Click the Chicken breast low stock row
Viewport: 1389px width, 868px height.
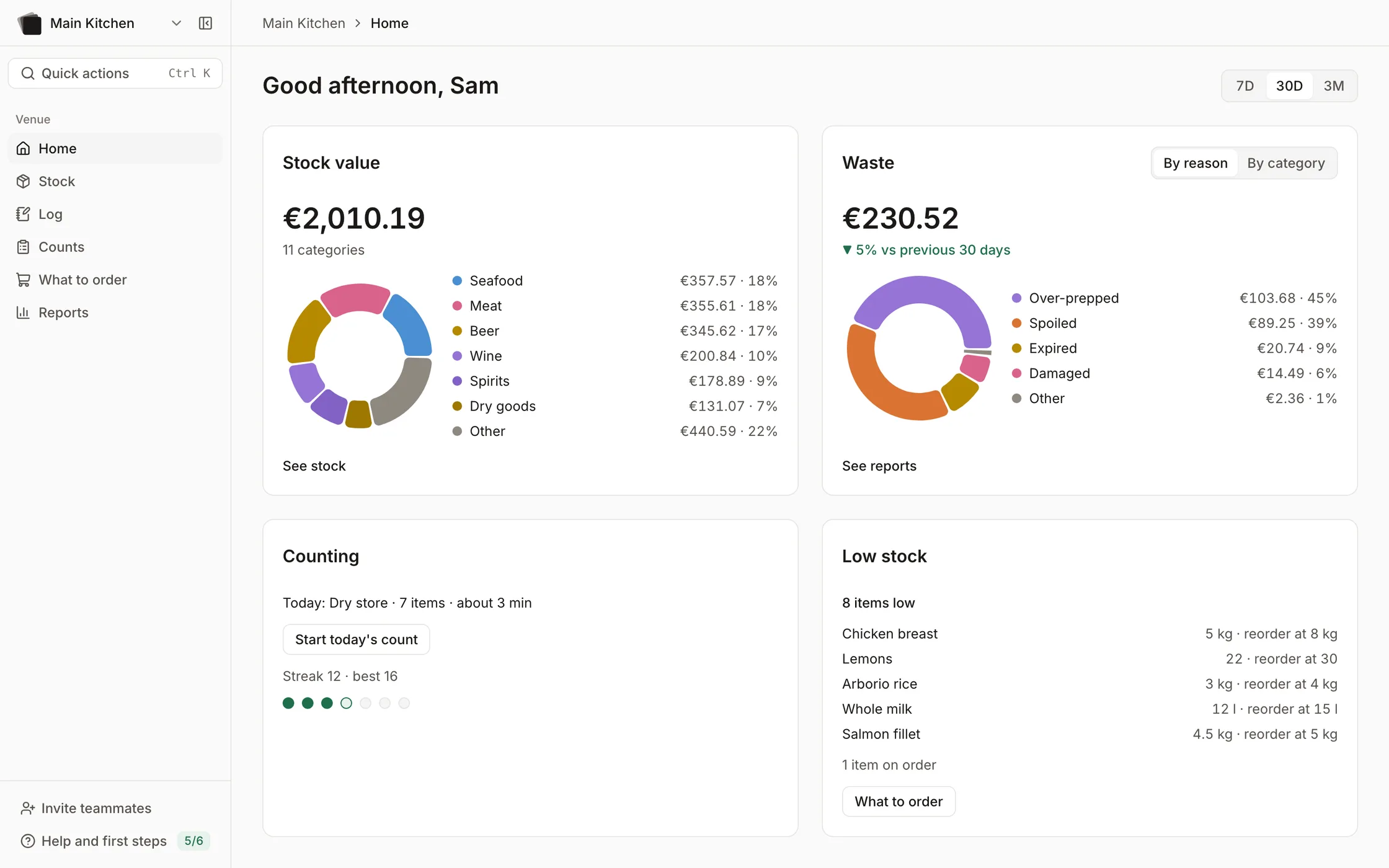[1089, 634]
